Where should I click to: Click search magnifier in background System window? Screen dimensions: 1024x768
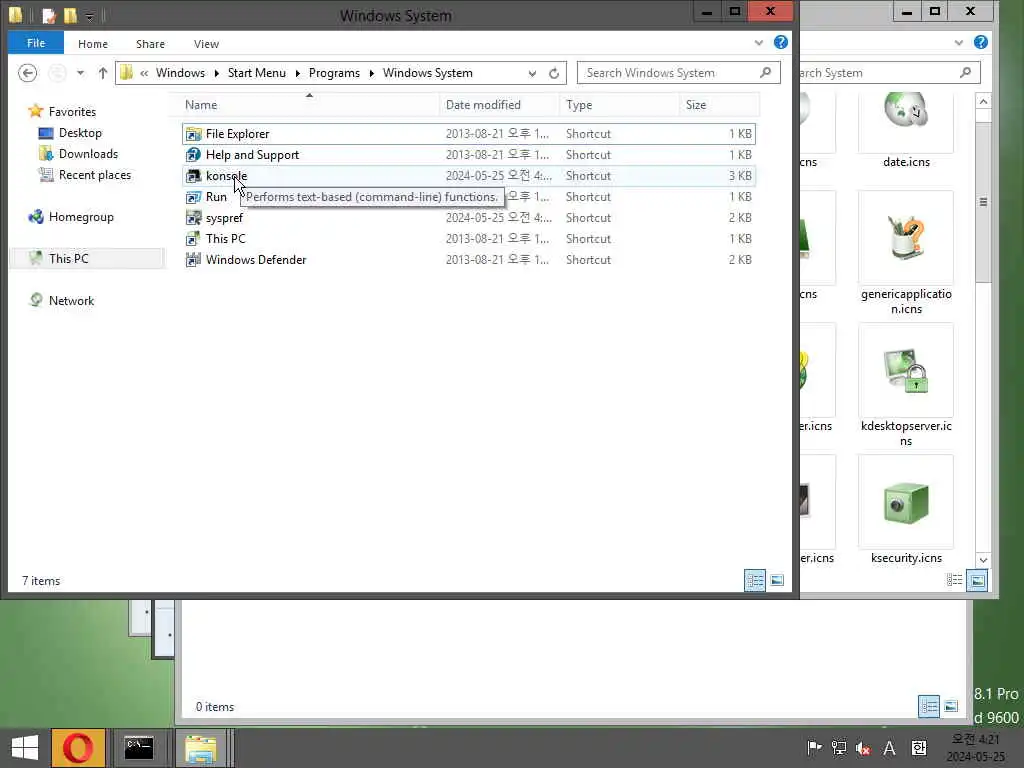[x=965, y=72]
